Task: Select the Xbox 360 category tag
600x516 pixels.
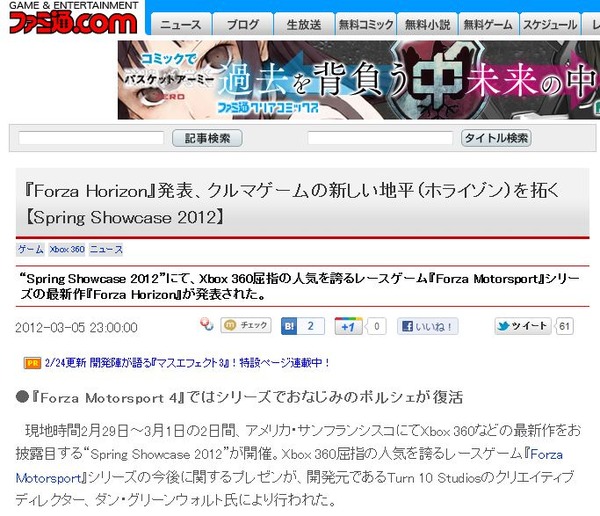Action: [x=67, y=249]
